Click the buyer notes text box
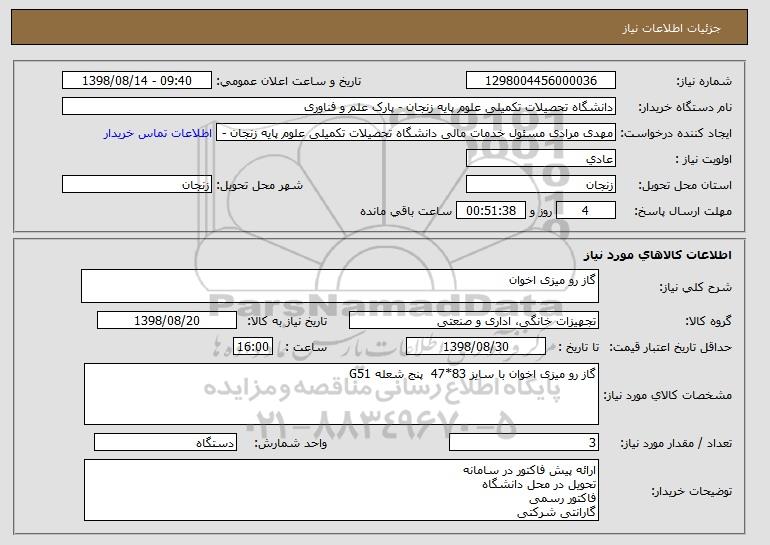This screenshot has width=770, height=545. point(341,490)
